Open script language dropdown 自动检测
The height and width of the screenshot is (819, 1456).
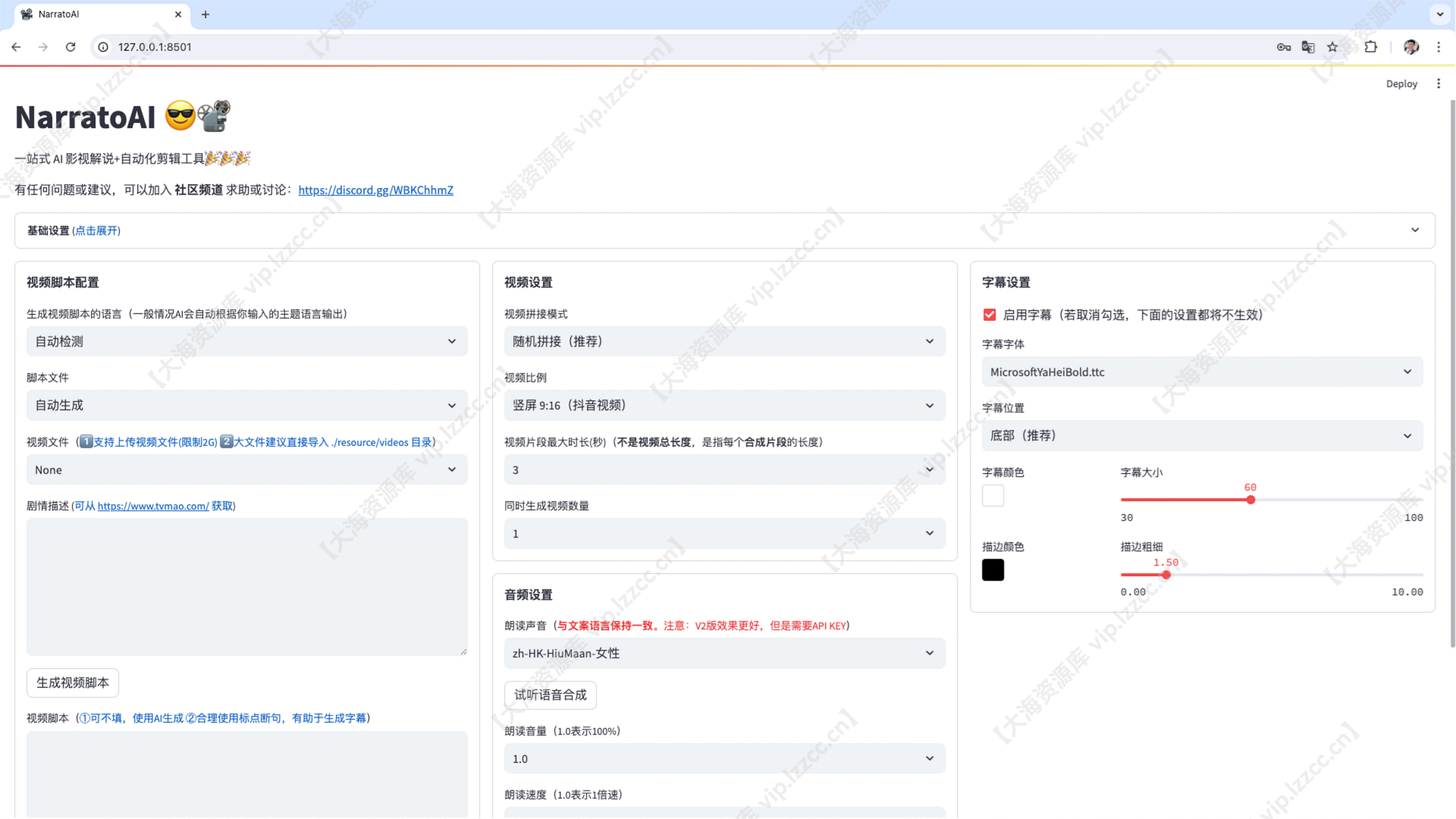coord(247,342)
